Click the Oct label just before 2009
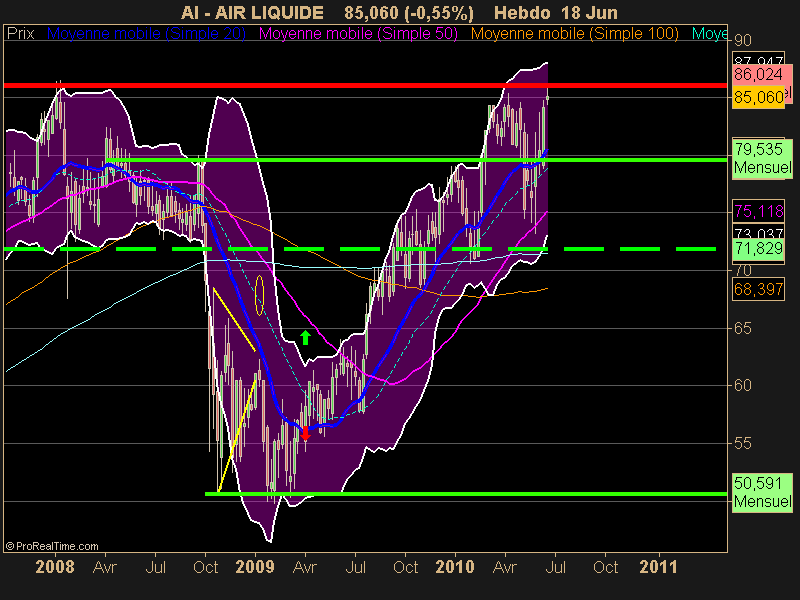This screenshot has height=600, width=800. click(206, 567)
